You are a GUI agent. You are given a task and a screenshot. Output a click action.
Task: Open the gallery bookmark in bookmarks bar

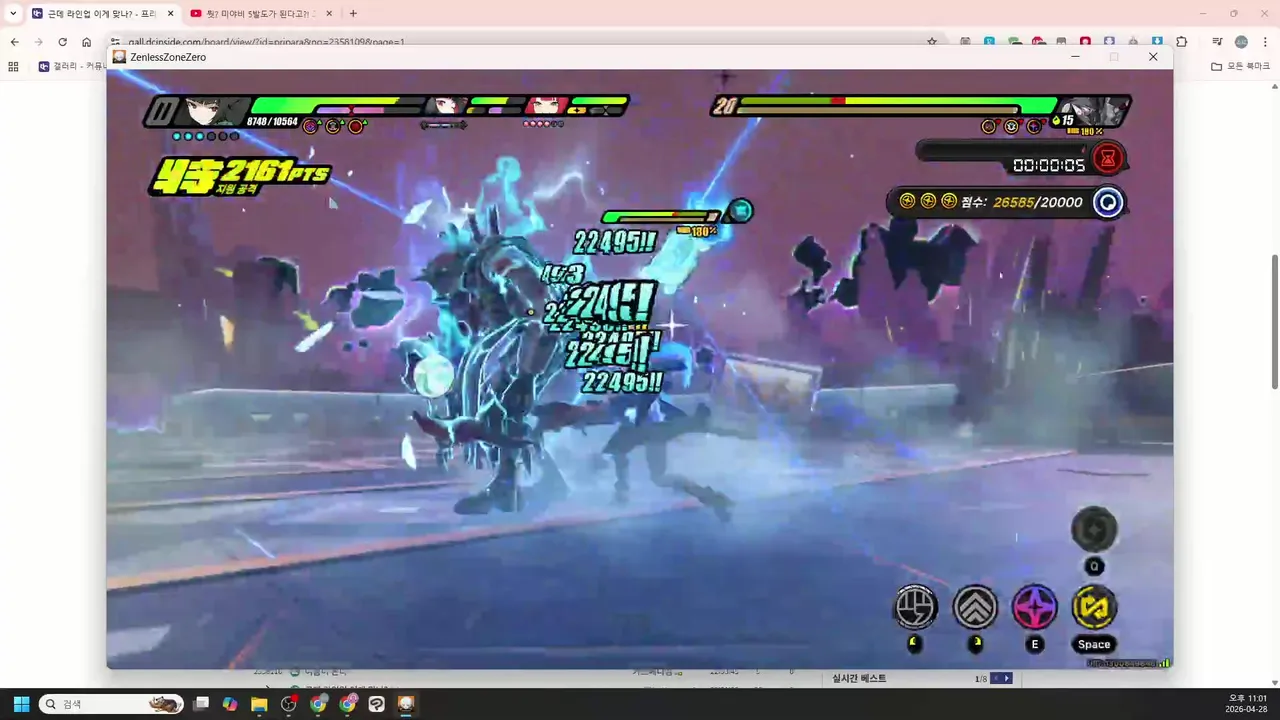72,66
